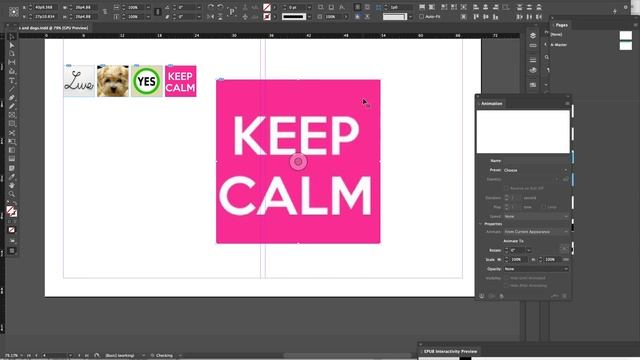Open stroke weight dropdown
Viewport: 640px width, 360px height.
click(x=309, y=7)
